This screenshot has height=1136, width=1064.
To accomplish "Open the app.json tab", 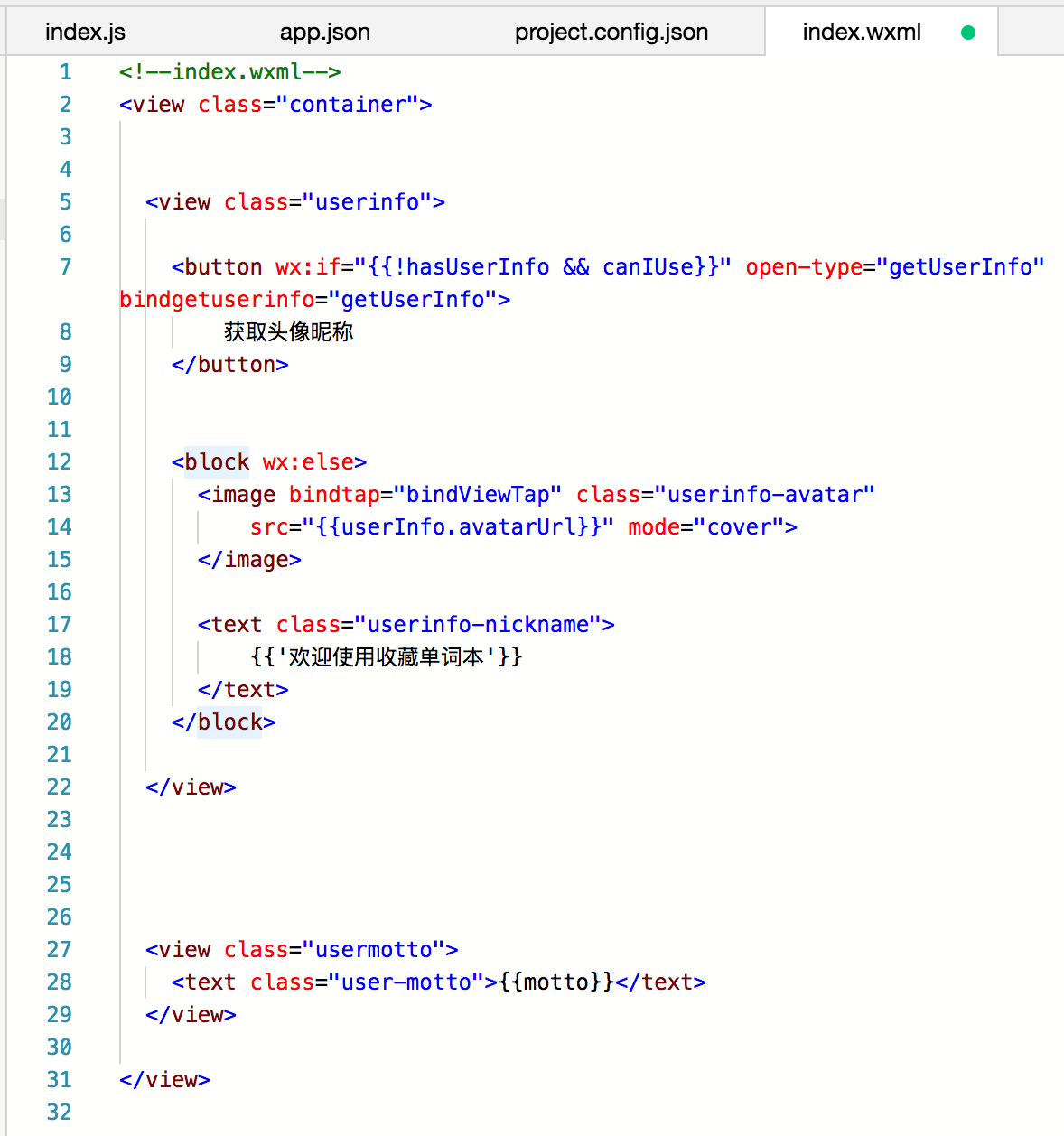I will (x=325, y=33).
